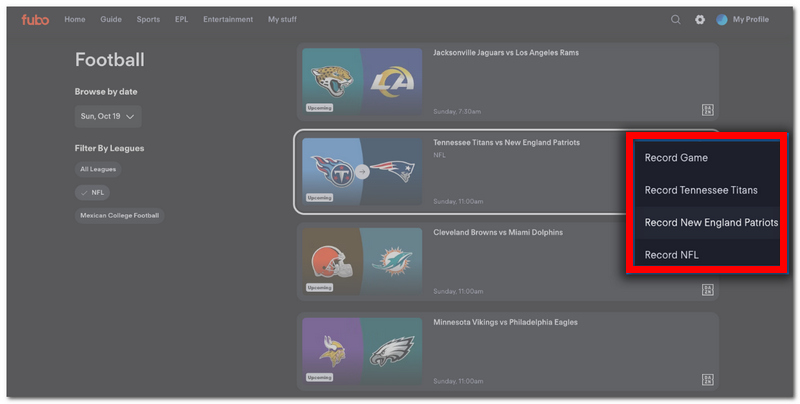
Task: Click the fubo logo
Action: tap(35, 19)
